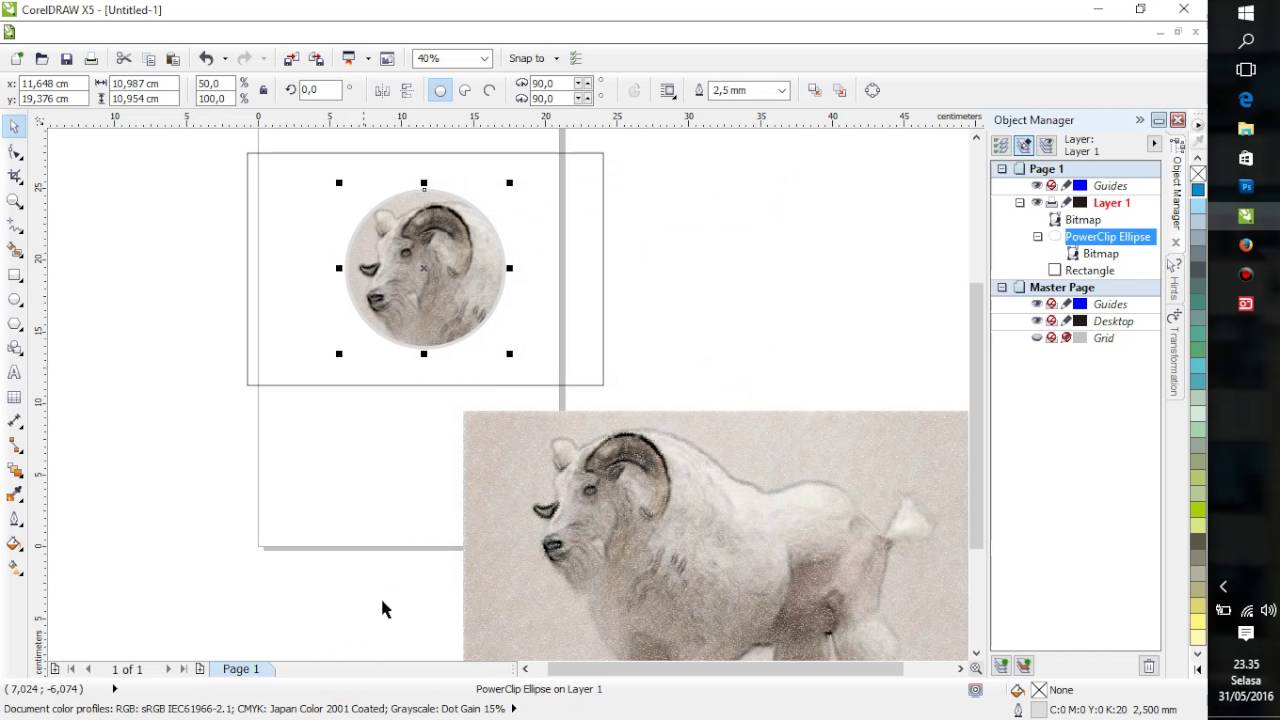Viewport: 1280px width, 720px height.
Task: Toggle visibility of the Master Page Grid layer
Action: pos(1036,338)
